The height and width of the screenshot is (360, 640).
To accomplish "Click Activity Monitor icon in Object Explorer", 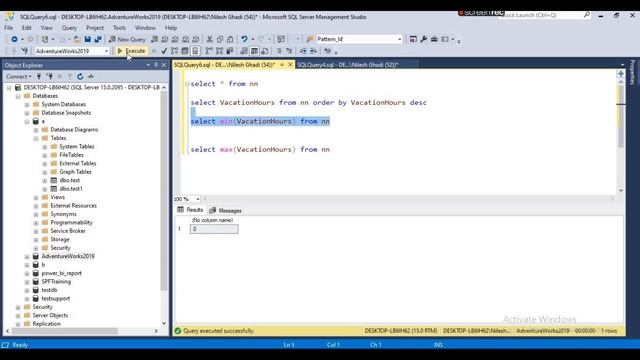I will 91,76.
